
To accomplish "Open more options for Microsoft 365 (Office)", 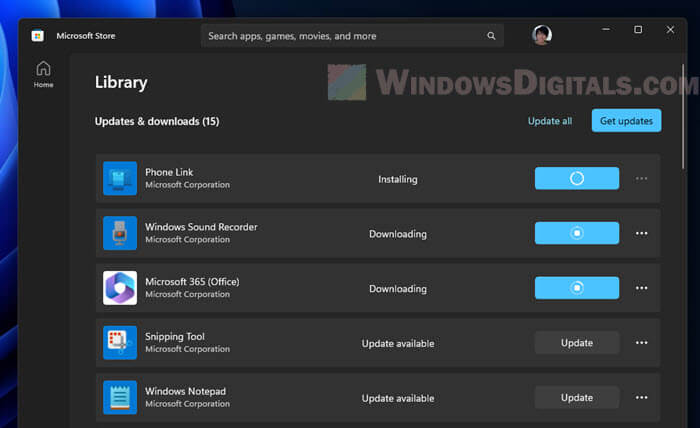I will pyautogui.click(x=642, y=288).
